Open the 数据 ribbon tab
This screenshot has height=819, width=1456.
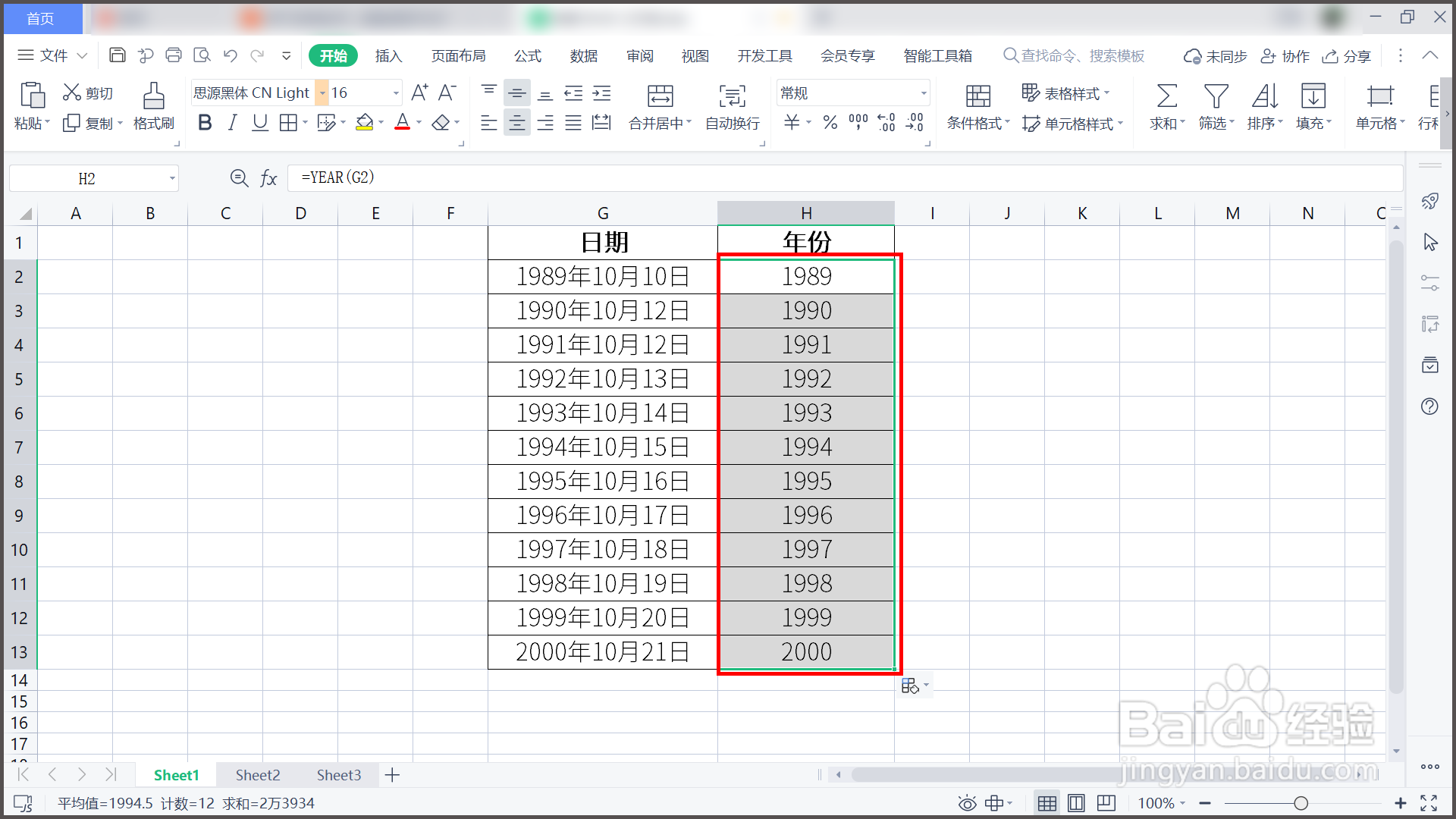[x=584, y=55]
